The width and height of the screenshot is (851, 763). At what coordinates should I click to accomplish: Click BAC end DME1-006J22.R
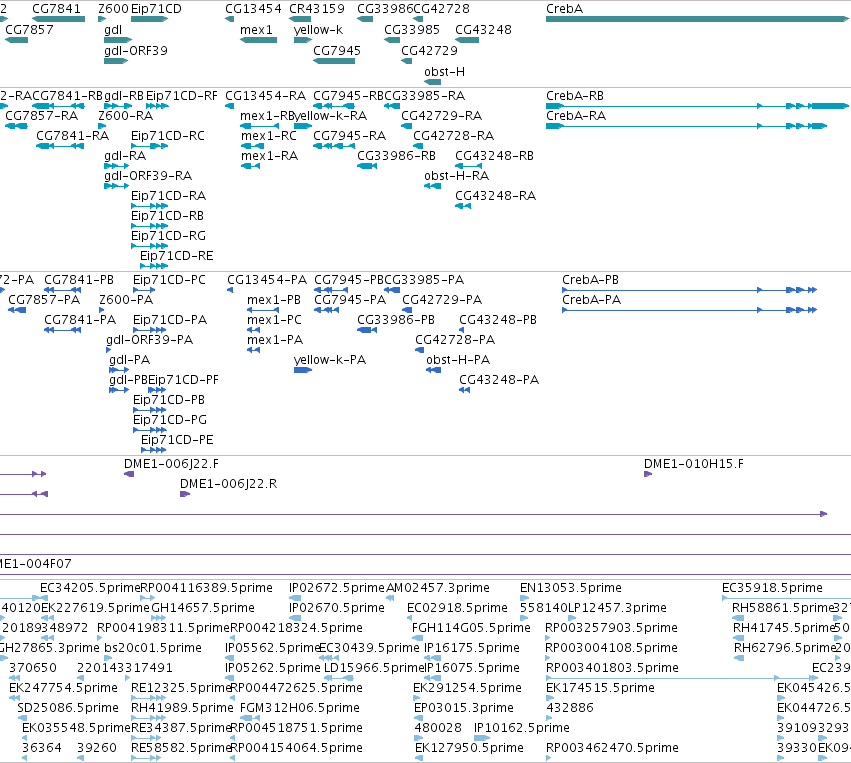point(185,494)
